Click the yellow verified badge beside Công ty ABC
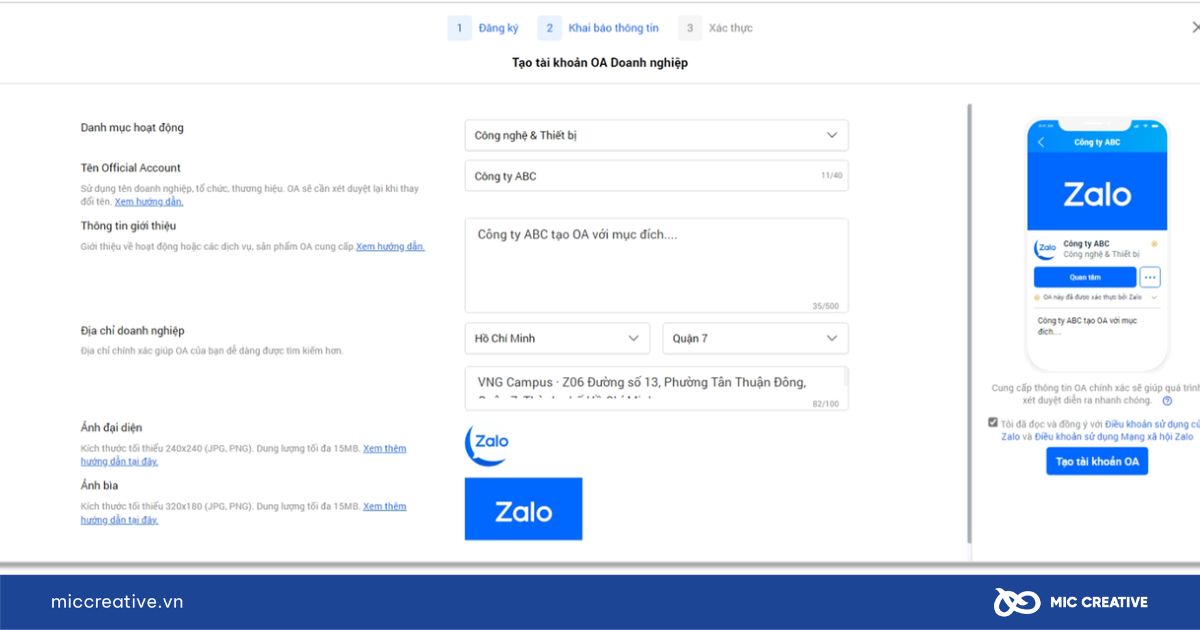Viewport: 1200px width, 630px height. (1155, 244)
